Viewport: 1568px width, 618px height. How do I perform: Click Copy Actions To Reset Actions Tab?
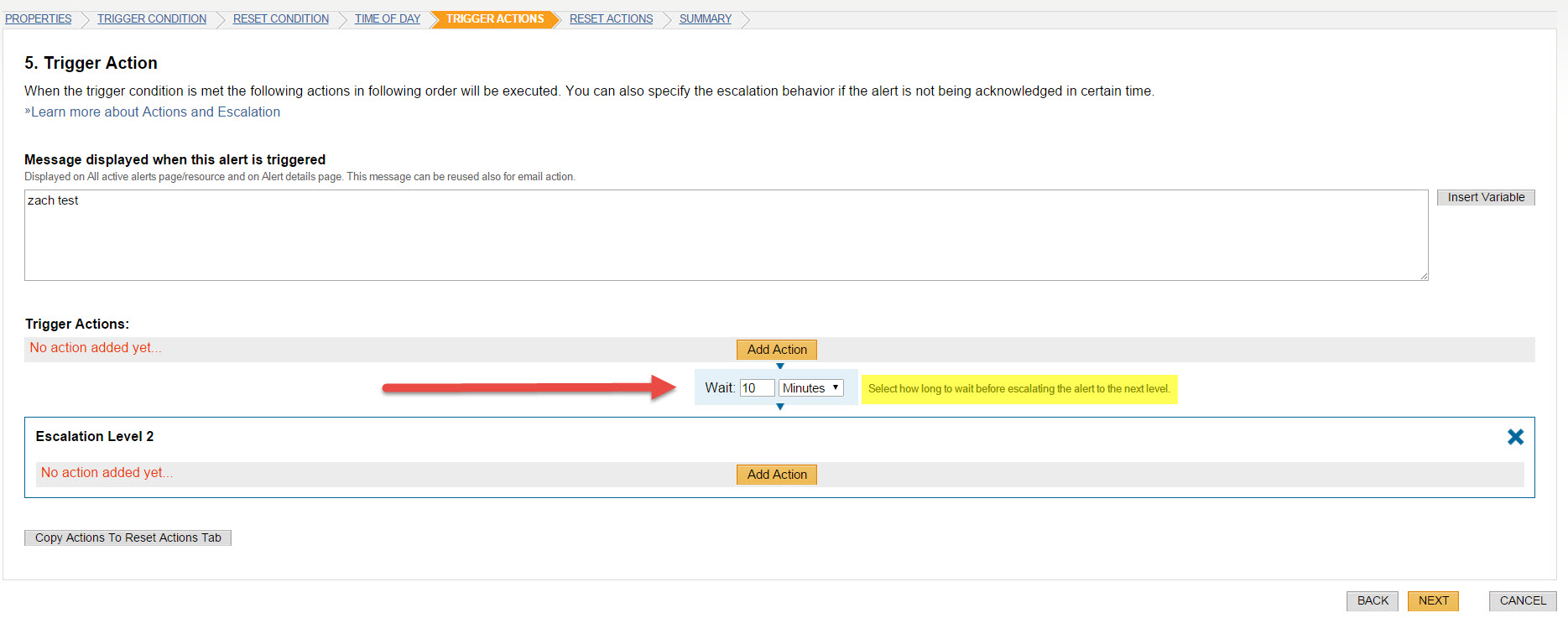pos(128,538)
